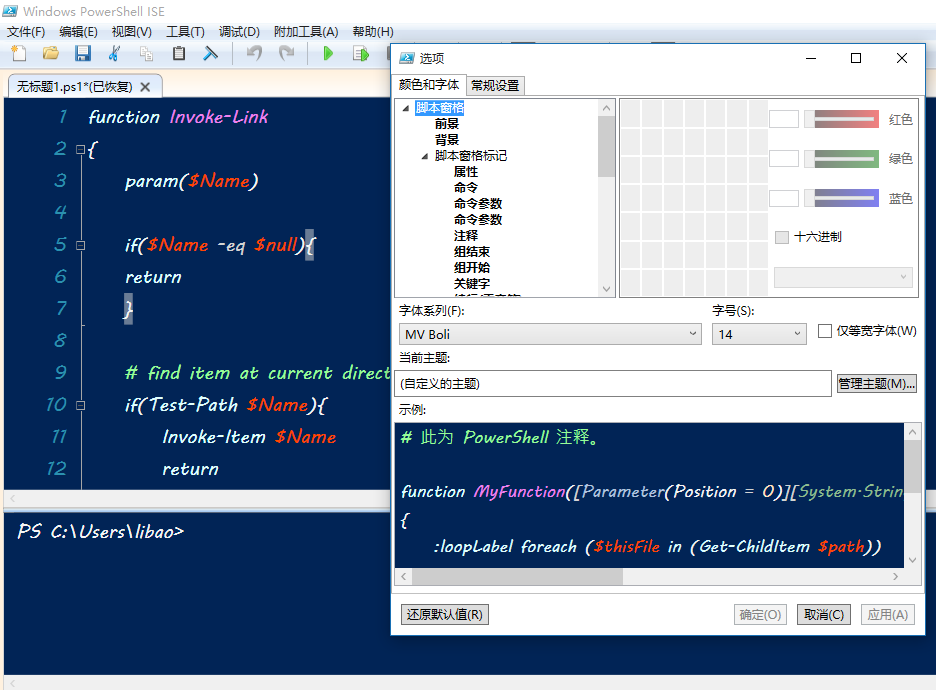Open the 编辑(E) menu

78,32
